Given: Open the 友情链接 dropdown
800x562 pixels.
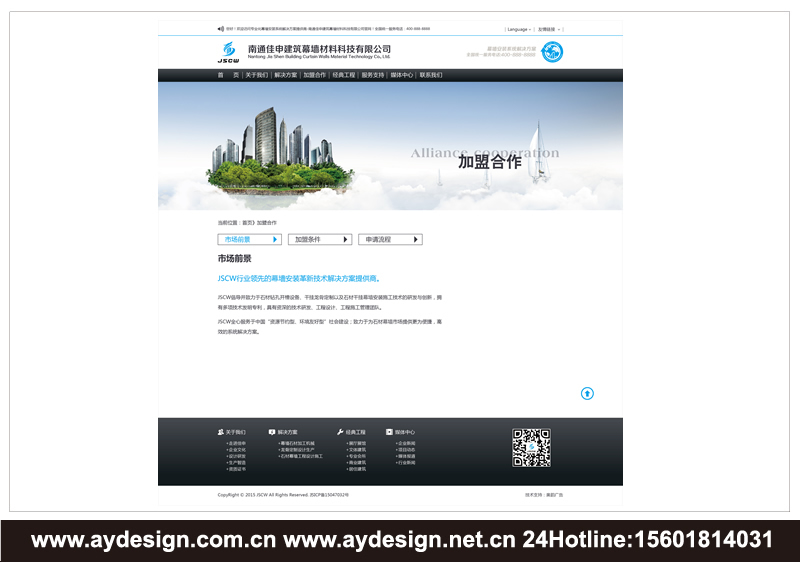Looking at the screenshot, I should [549, 30].
